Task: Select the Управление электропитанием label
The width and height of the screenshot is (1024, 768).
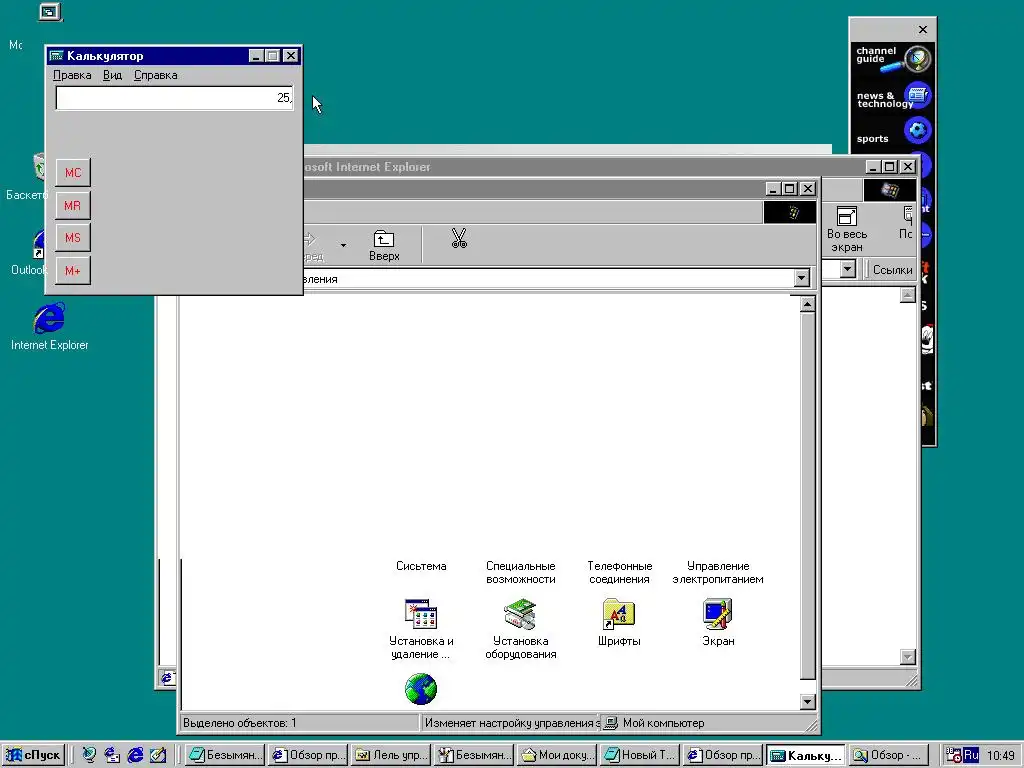Action: pos(718,573)
